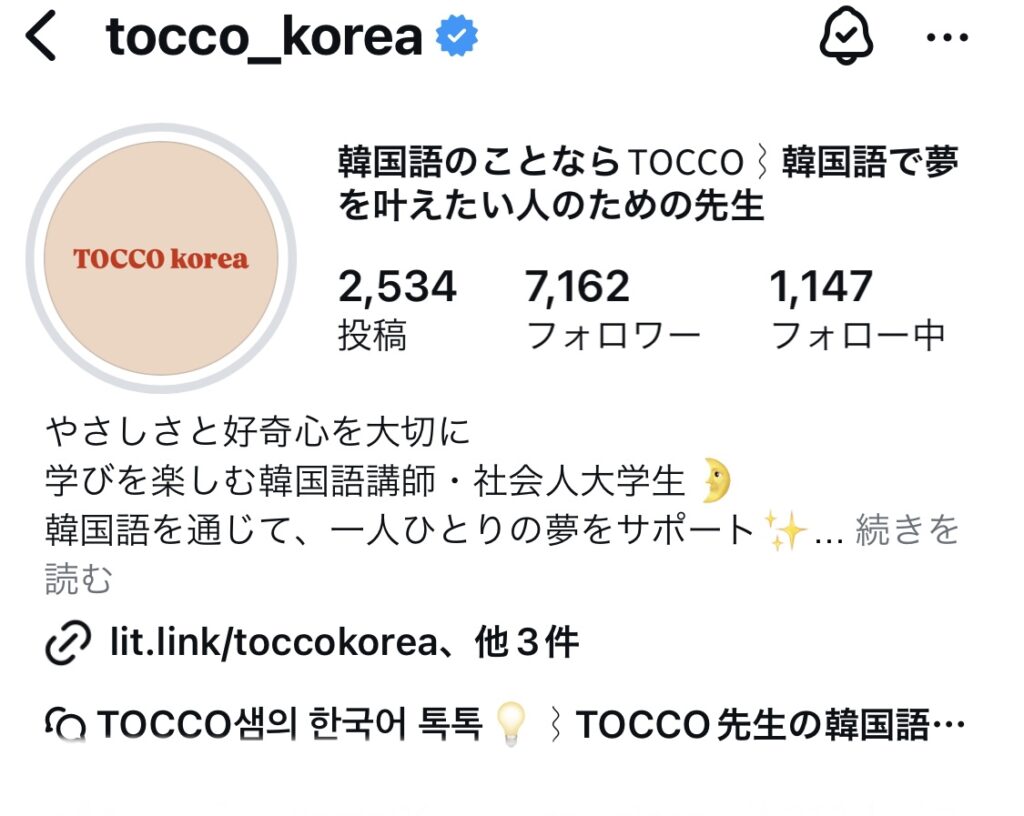Tap the back arrow icon

(x=41, y=39)
